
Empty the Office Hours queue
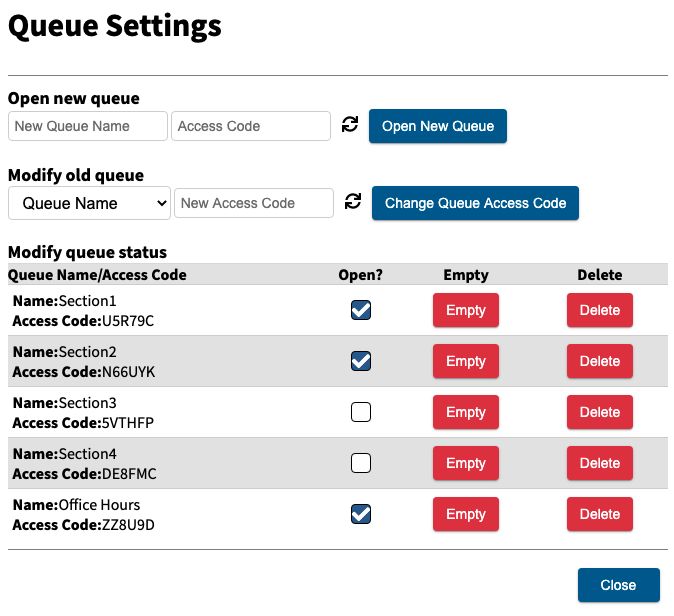[466, 514]
